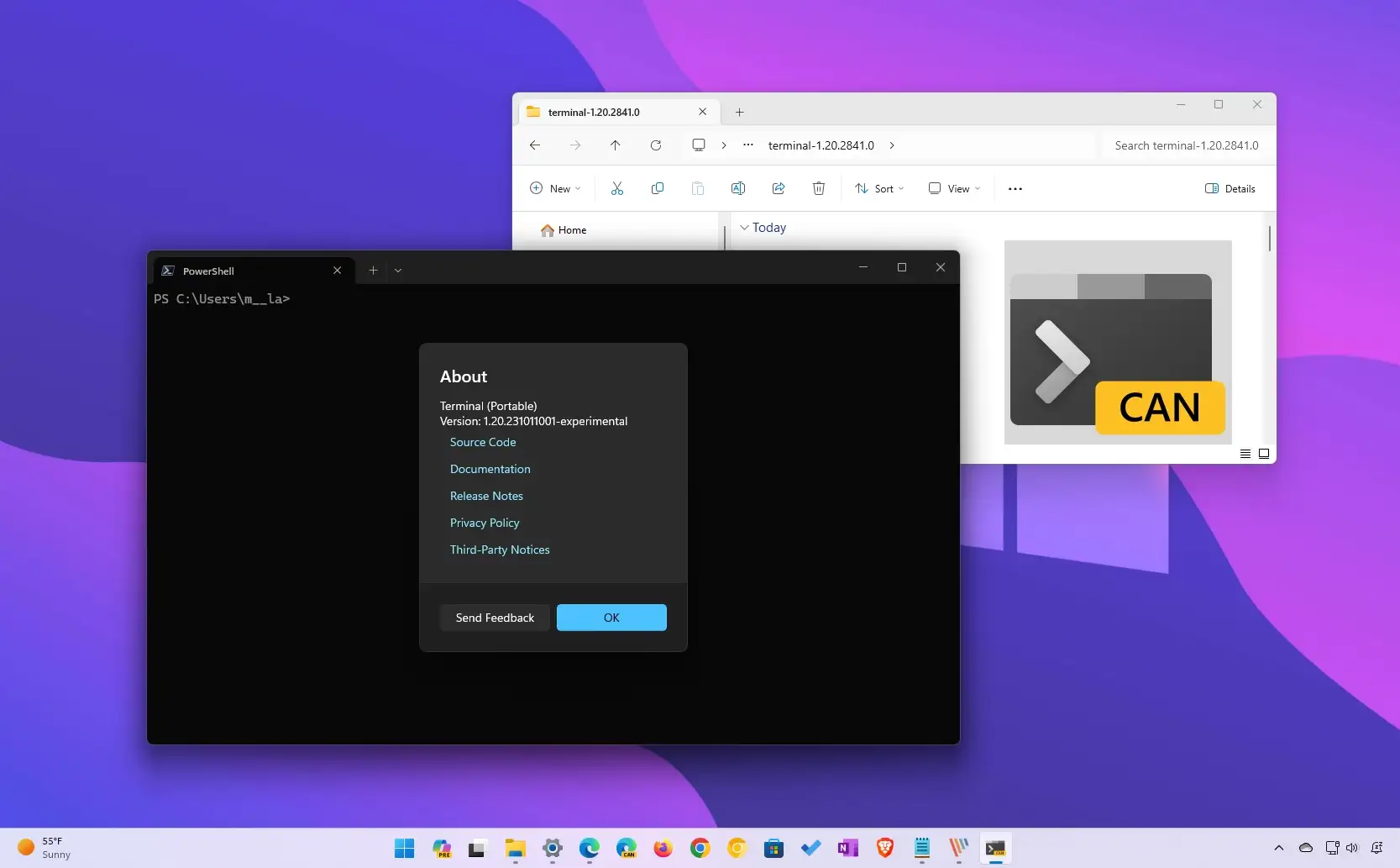Viewport: 1400px width, 868px height.
Task: Open the Release Notes link
Action: [486, 496]
